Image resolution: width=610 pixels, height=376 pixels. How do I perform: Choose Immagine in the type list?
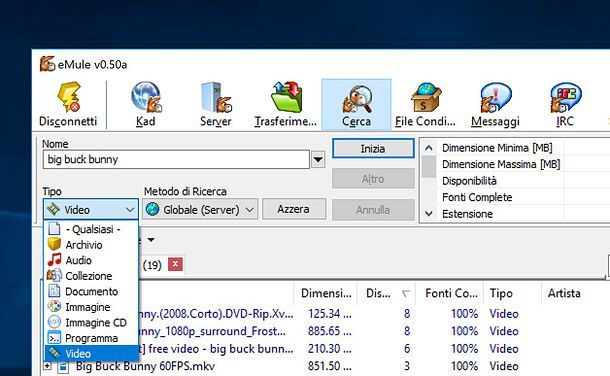pos(91,307)
